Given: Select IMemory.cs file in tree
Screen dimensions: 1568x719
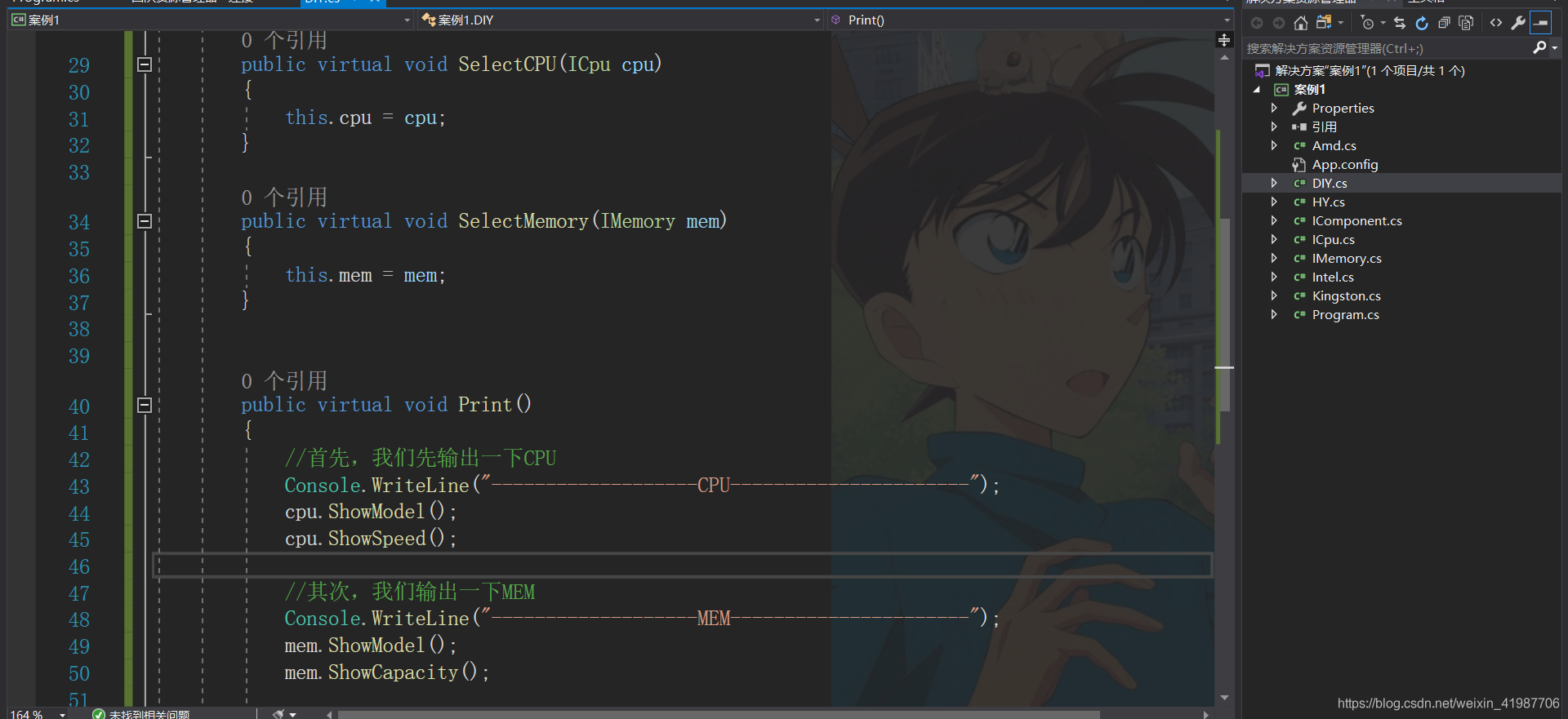Looking at the screenshot, I should coord(1347,258).
